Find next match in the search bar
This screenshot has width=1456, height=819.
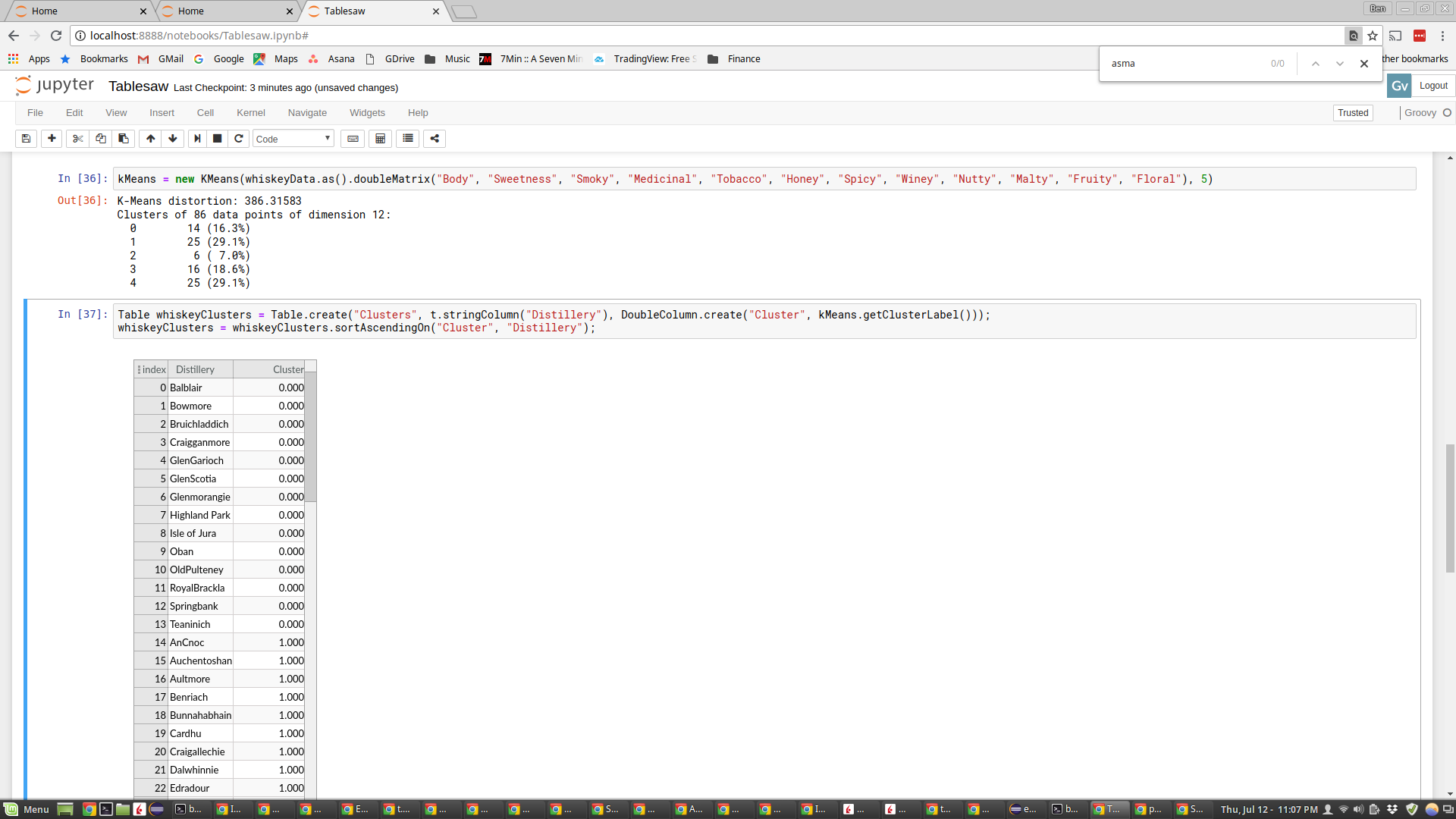[1339, 64]
